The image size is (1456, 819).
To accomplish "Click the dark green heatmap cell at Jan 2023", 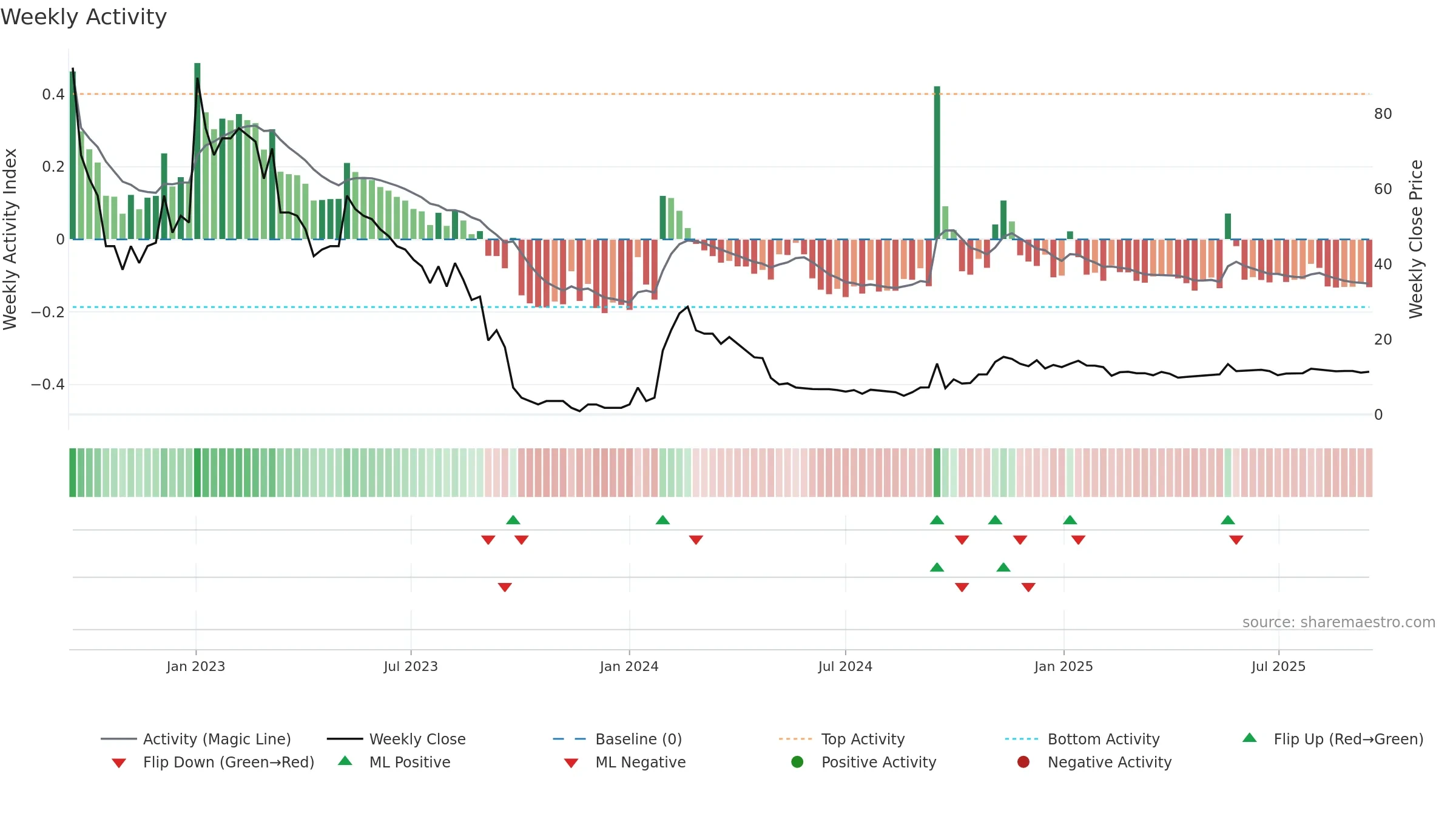I will 197,473.
